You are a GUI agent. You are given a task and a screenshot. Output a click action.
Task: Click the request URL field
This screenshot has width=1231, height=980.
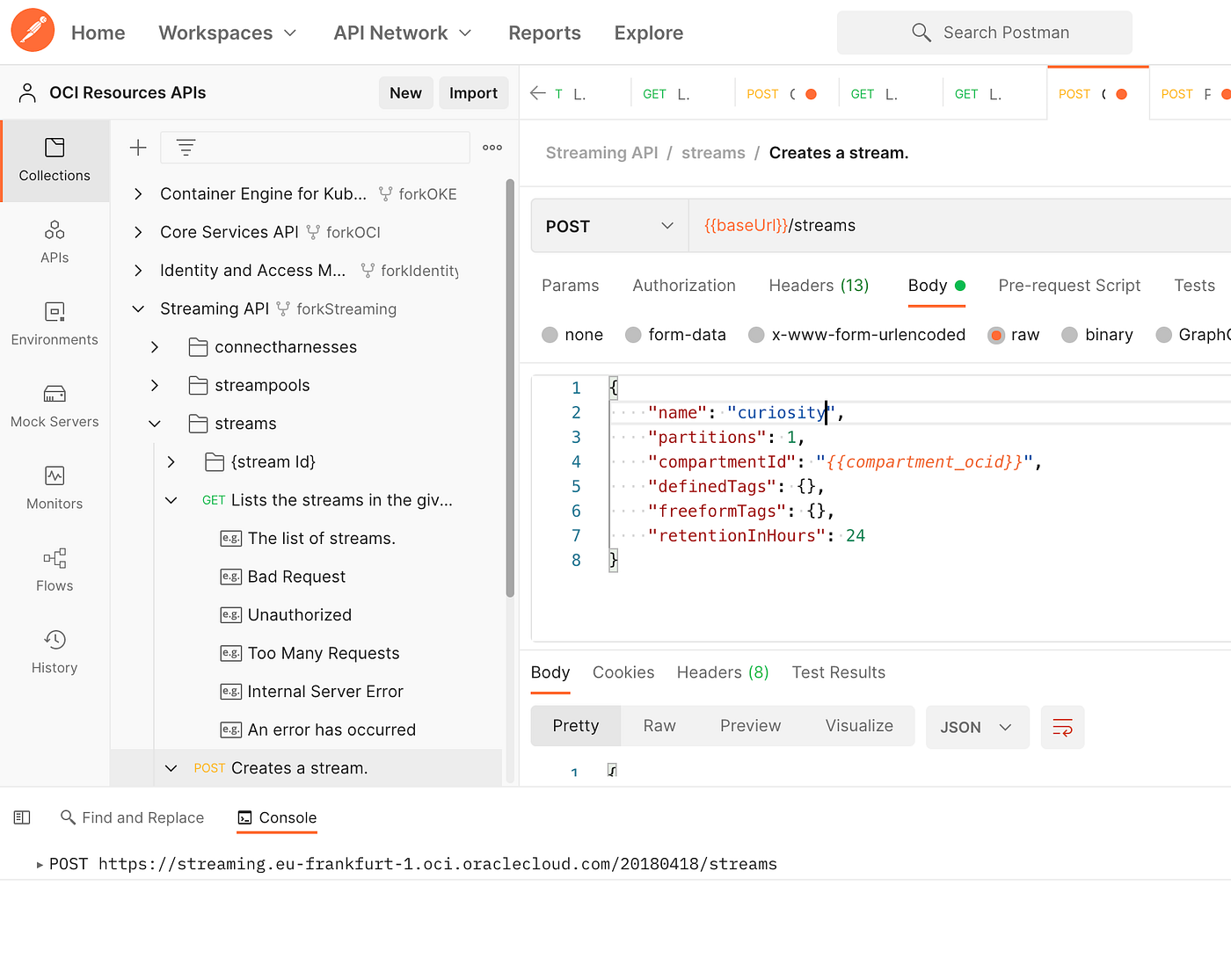tap(959, 226)
